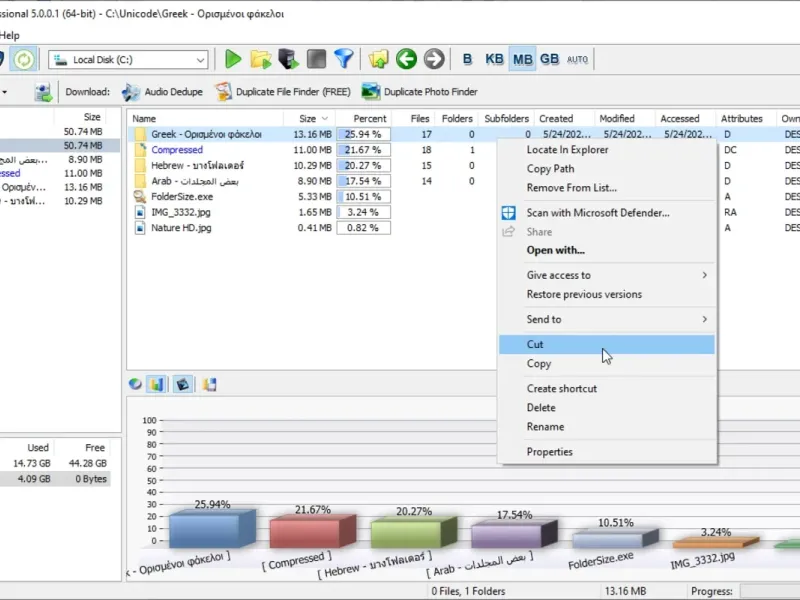Click the gray Forward arrow button
This screenshot has width=800, height=600.
(x=433, y=59)
